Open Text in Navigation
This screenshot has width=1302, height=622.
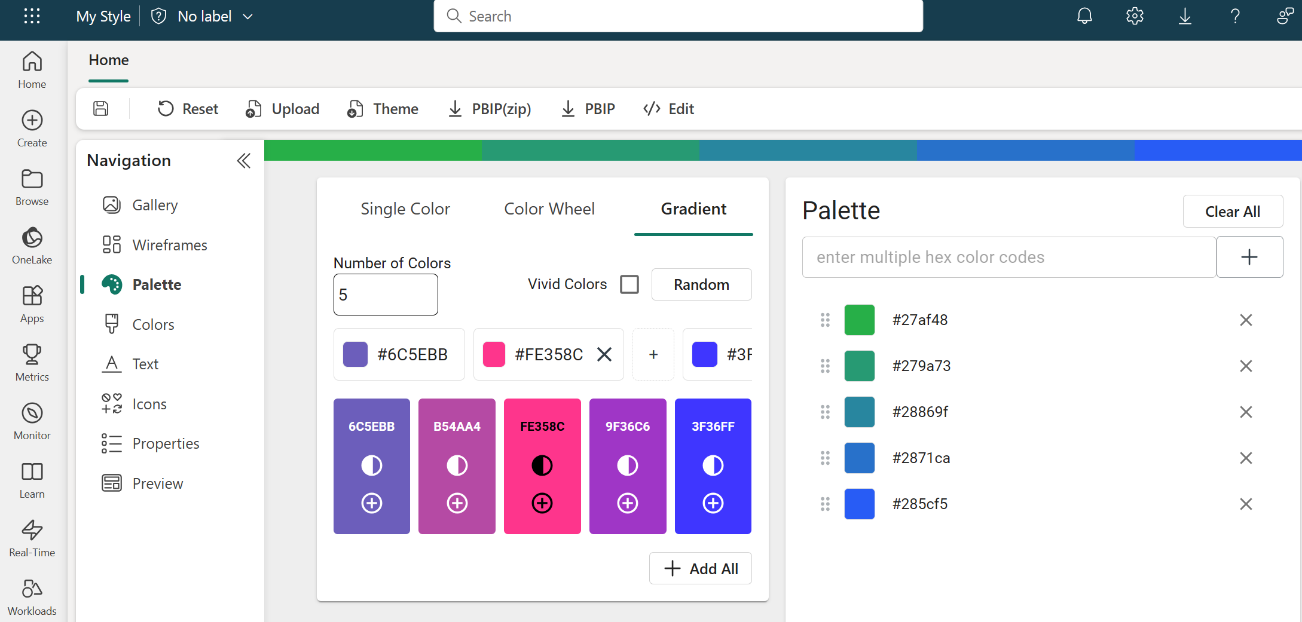coord(131,364)
